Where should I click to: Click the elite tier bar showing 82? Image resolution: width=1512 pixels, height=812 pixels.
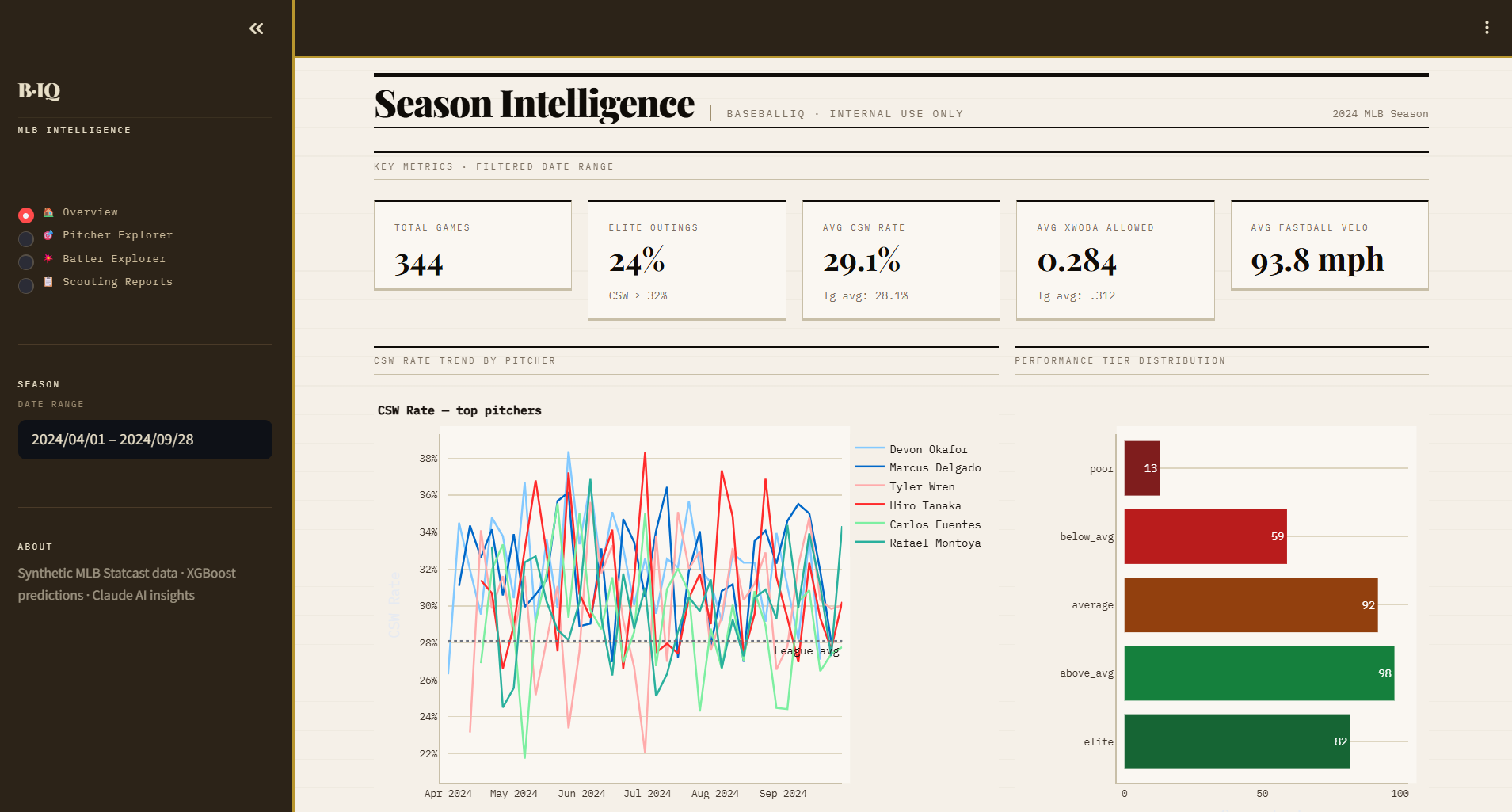tap(1237, 741)
